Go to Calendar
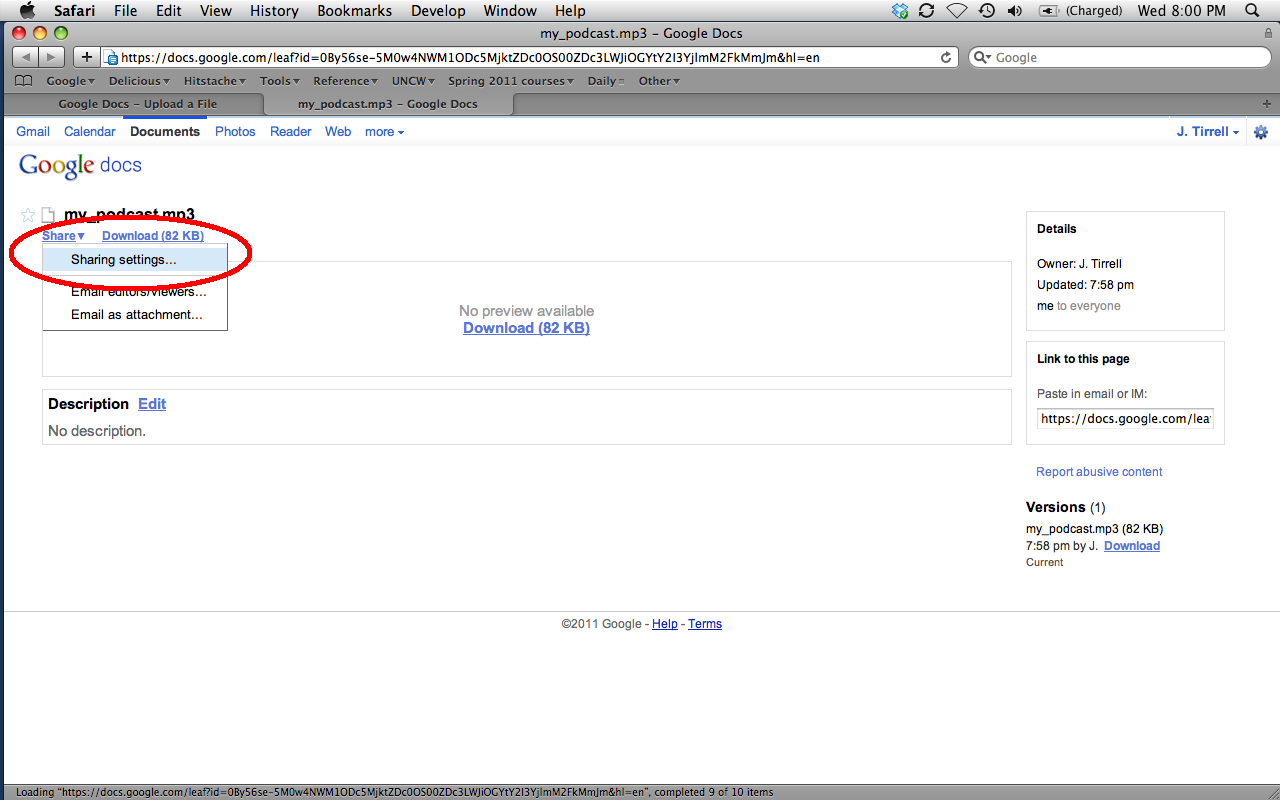 tap(90, 132)
